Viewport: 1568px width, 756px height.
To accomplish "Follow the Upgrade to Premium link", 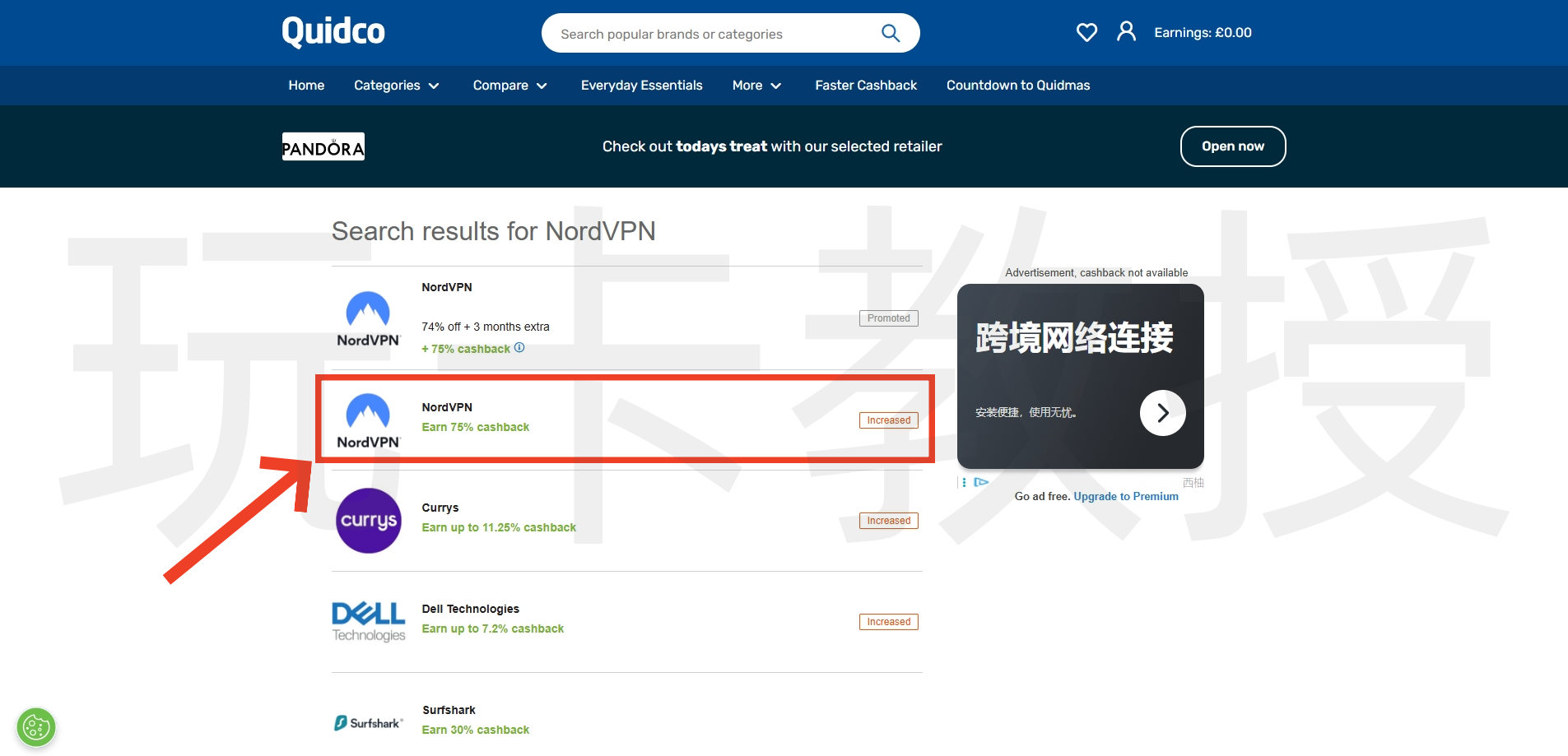I will click(x=1125, y=496).
